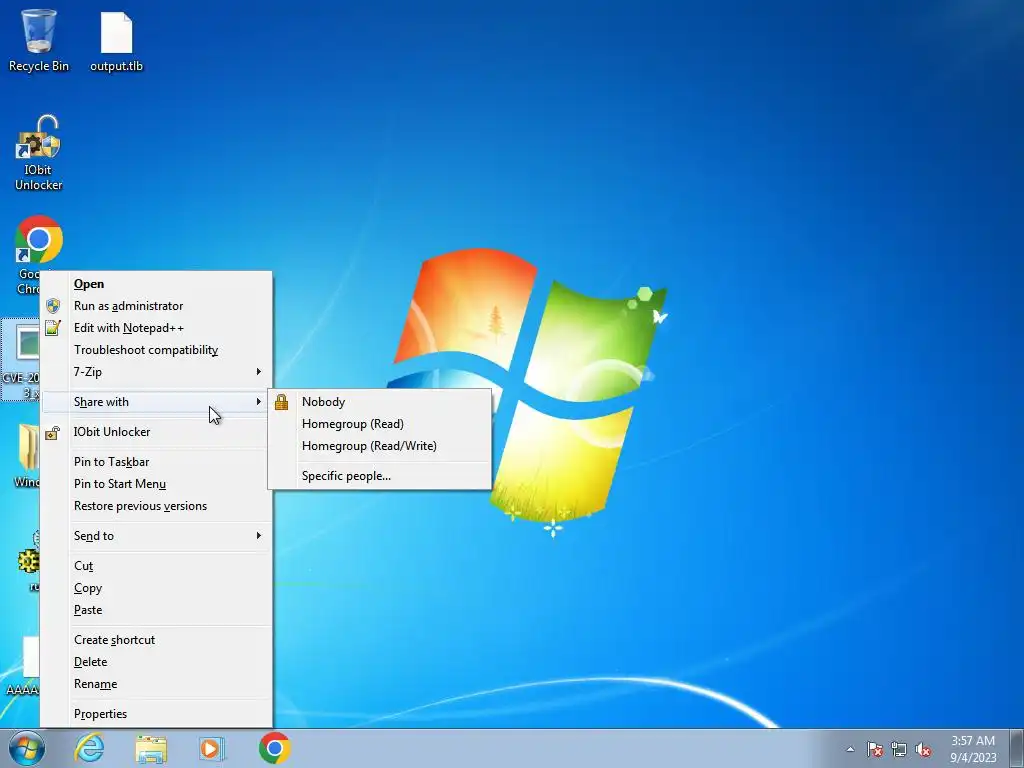Open the 7-Zip menu entry
This screenshot has width=1024, height=768.
pos(157,372)
